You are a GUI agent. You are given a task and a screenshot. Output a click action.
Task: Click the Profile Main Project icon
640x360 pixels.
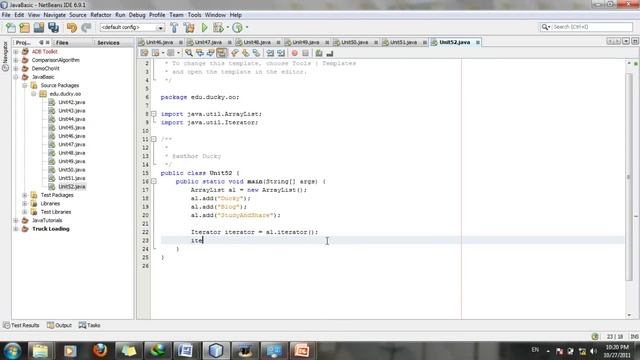pyautogui.click(x=237, y=27)
